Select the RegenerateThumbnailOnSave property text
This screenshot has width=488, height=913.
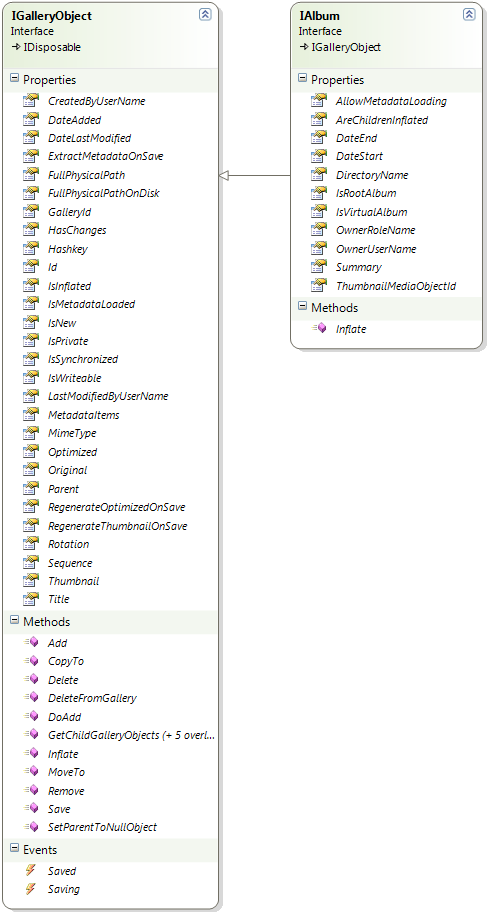point(118,526)
